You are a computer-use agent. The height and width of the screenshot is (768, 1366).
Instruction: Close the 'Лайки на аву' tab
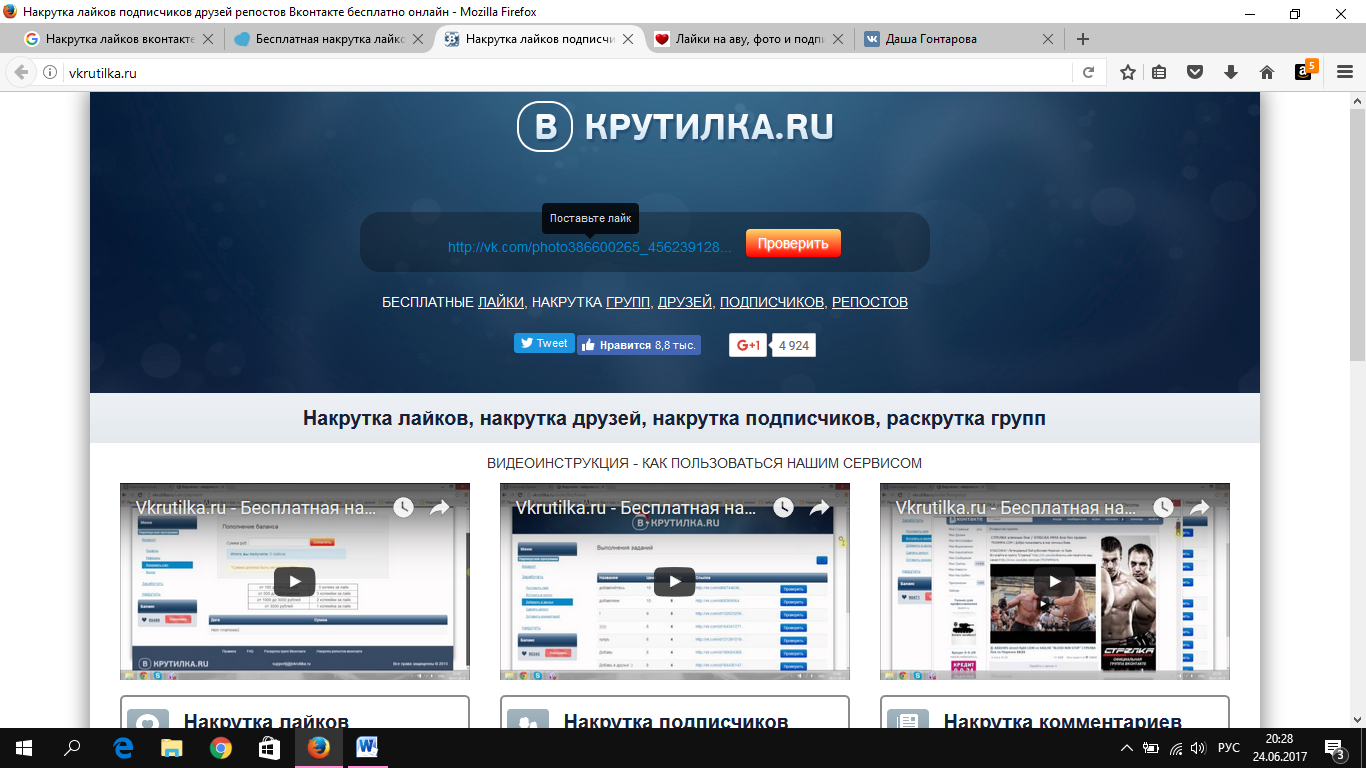838,39
